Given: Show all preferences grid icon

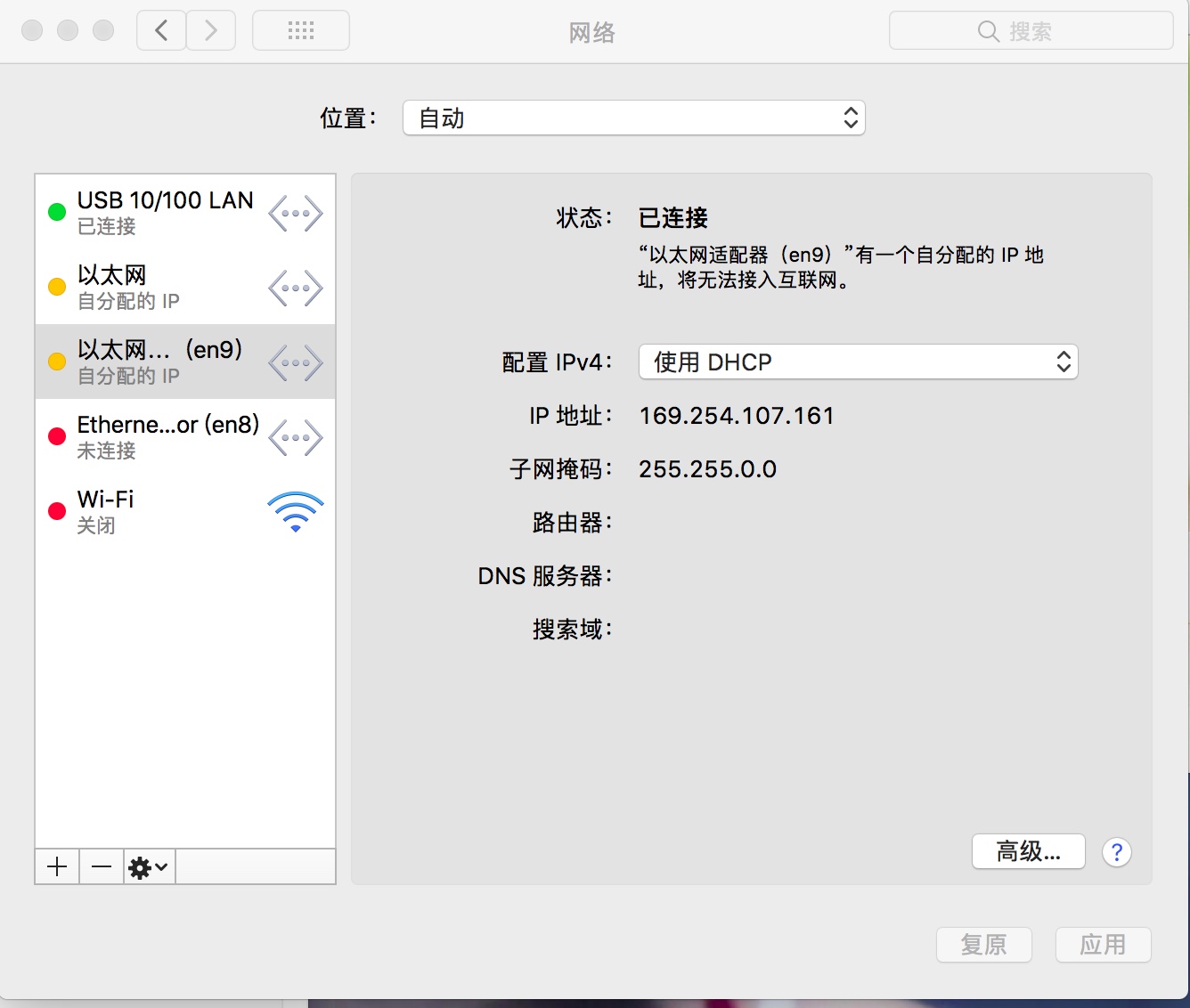Looking at the screenshot, I should point(301,31).
